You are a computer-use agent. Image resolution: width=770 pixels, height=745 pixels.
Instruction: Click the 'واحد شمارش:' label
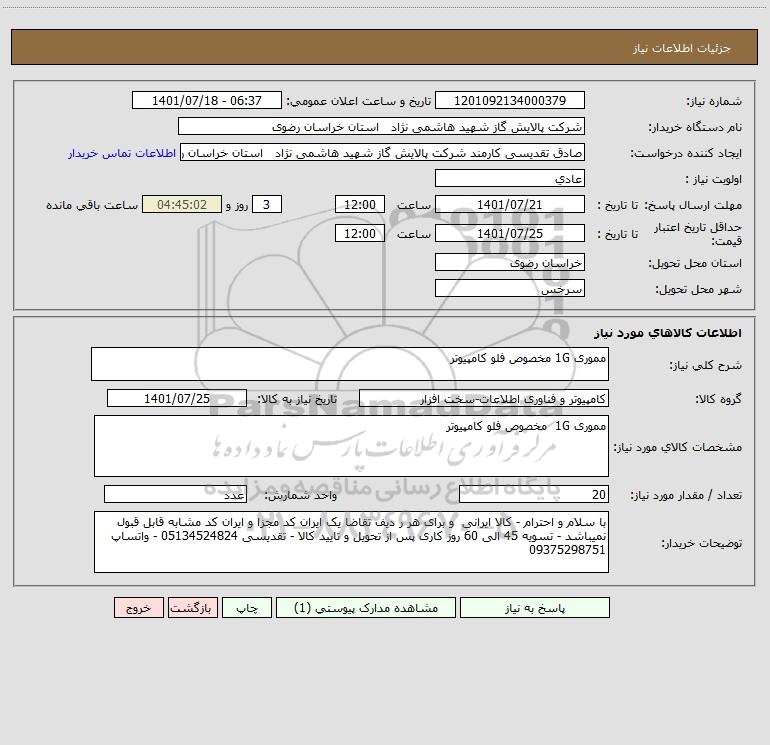(301, 495)
